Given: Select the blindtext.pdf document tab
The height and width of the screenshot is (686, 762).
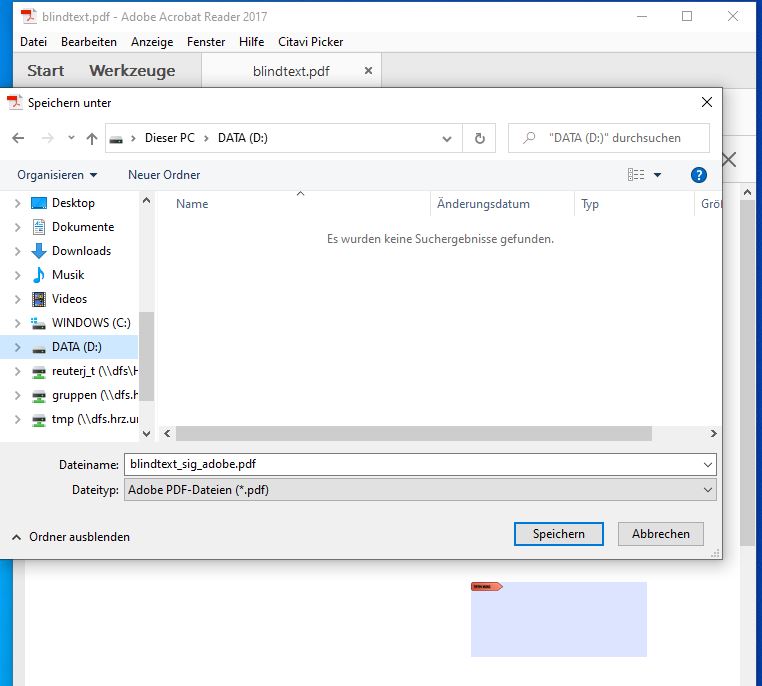Looking at the screenshot, I should tap(291, 71).
